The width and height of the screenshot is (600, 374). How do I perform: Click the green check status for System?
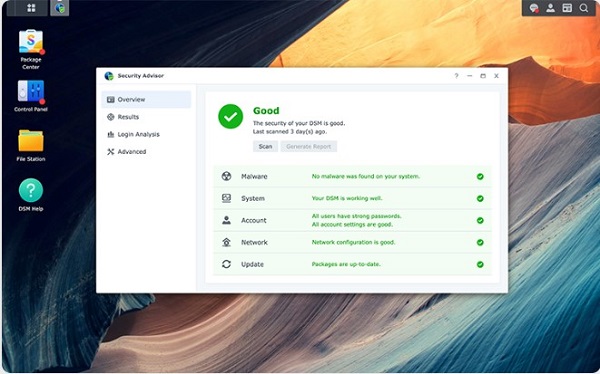tap(480, 198)
